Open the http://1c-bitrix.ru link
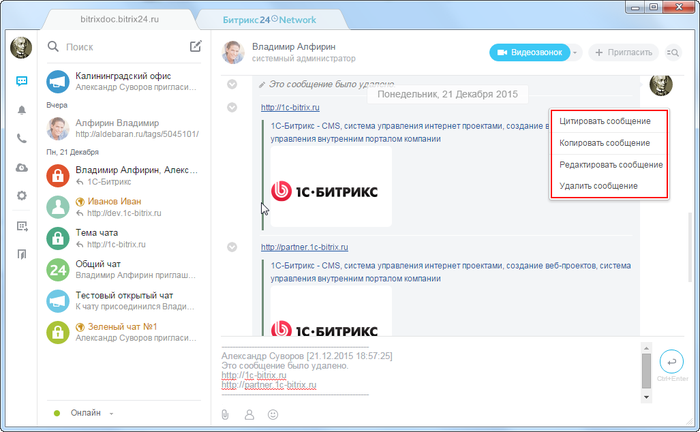The height and width of the screenshot is (432, 700). pos(290,108)
